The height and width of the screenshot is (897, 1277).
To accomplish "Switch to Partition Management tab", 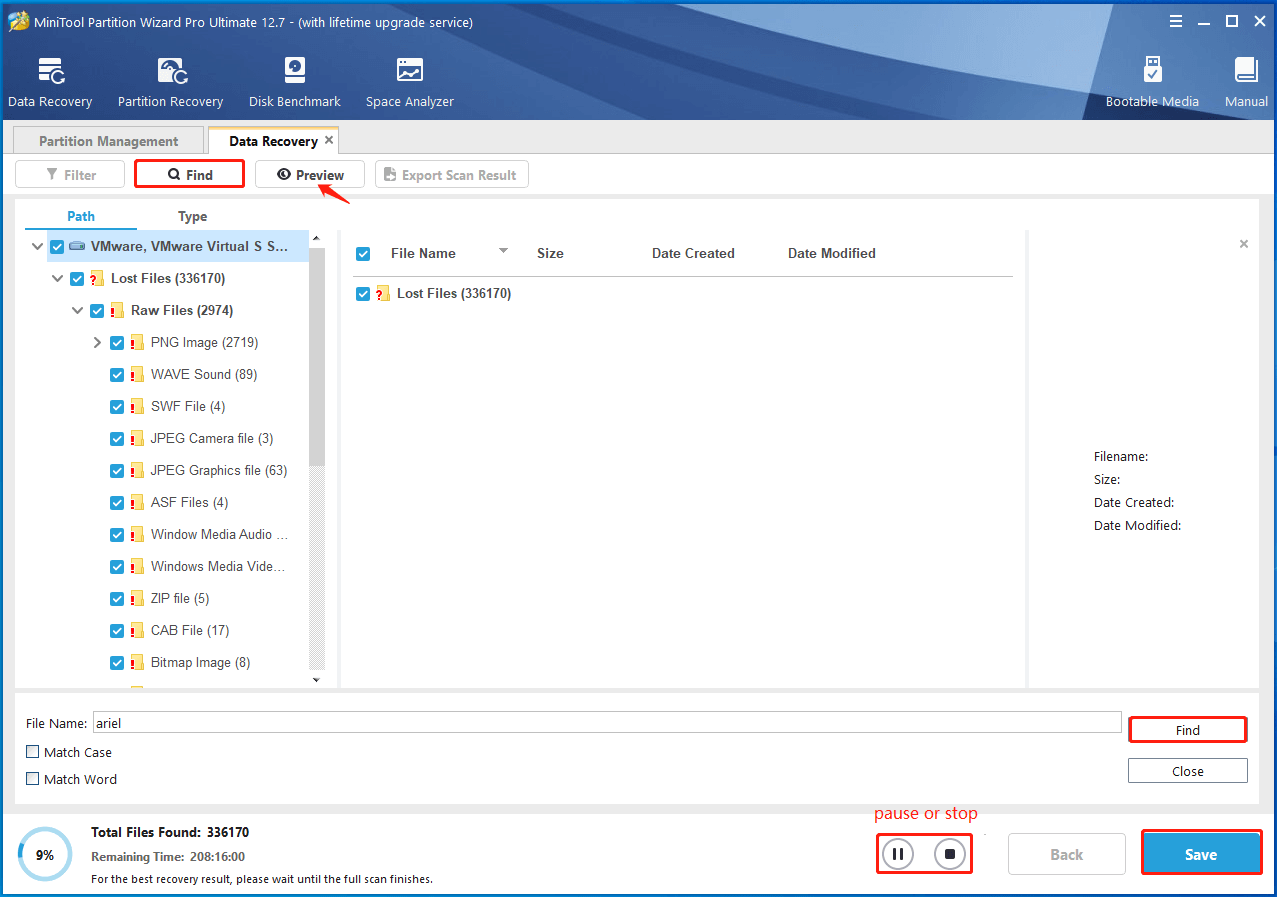I will tap(108, 141).
